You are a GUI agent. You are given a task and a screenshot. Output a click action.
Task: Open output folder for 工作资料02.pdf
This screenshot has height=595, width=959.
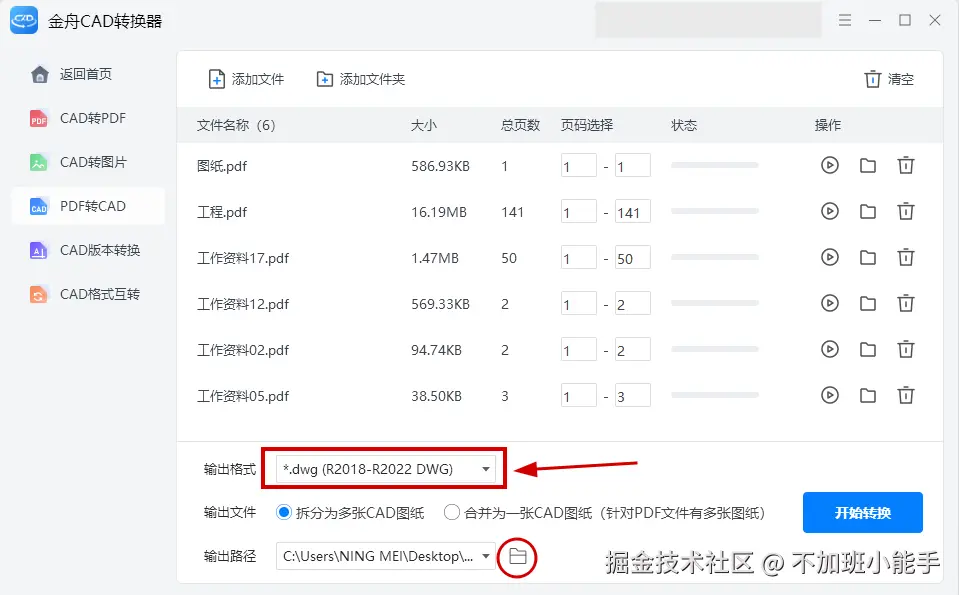867,350
